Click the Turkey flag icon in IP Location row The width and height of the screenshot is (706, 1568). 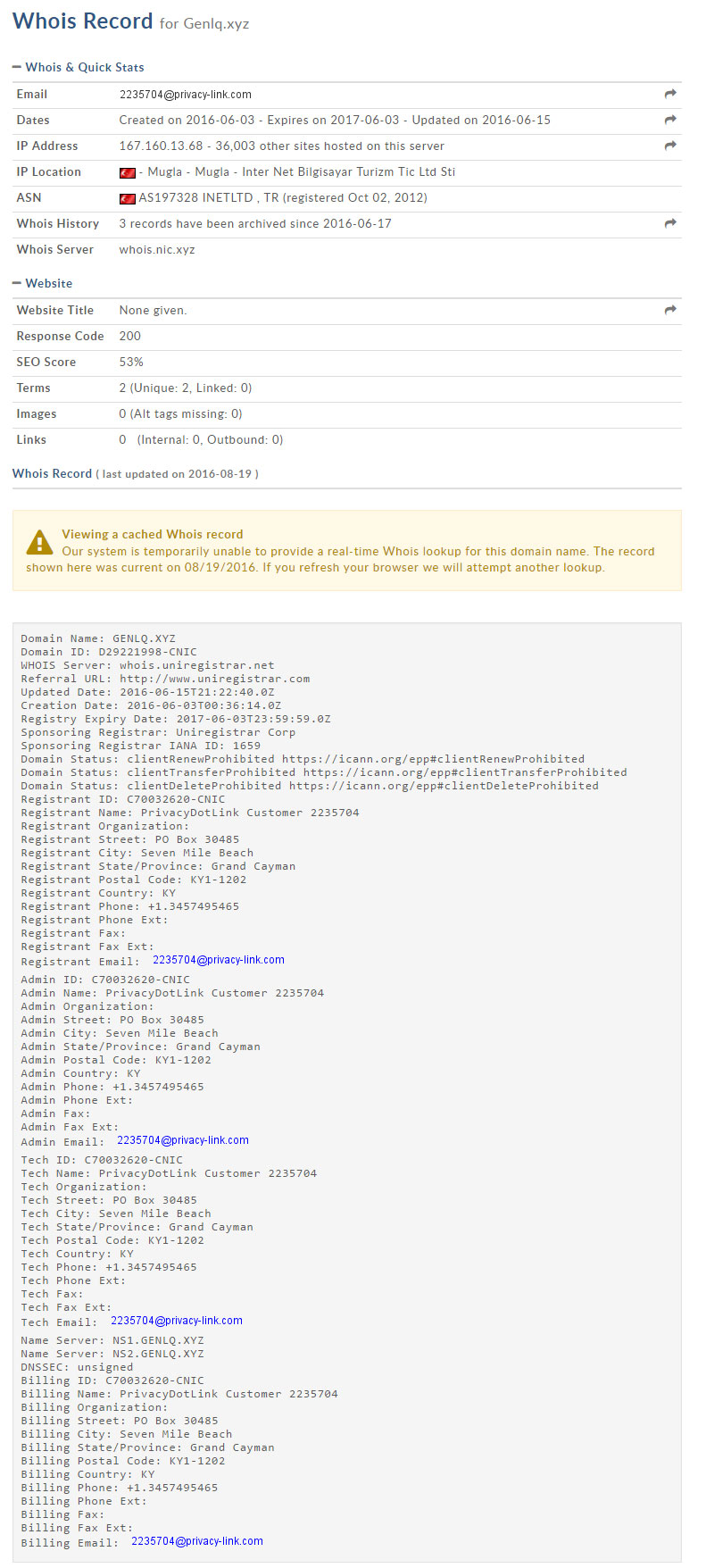pyautogui.click(x=127, y=172)
